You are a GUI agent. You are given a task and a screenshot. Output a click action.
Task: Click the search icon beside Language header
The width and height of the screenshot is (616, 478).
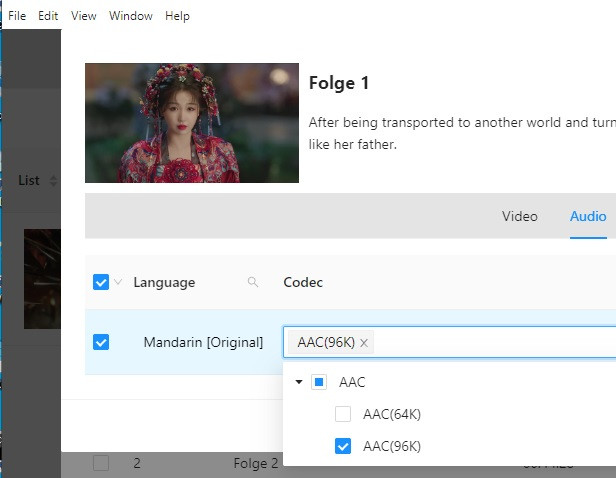pyautogui.click(x=253, y=282)
